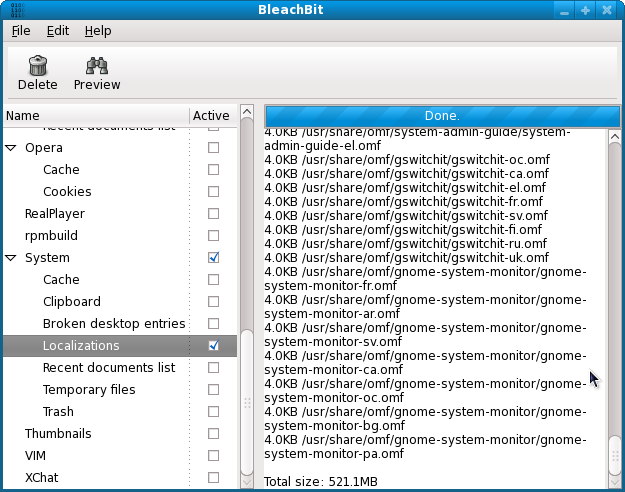Click the Done progress bar
Screen dimensions: 625x492
click(x=442, y=116)
